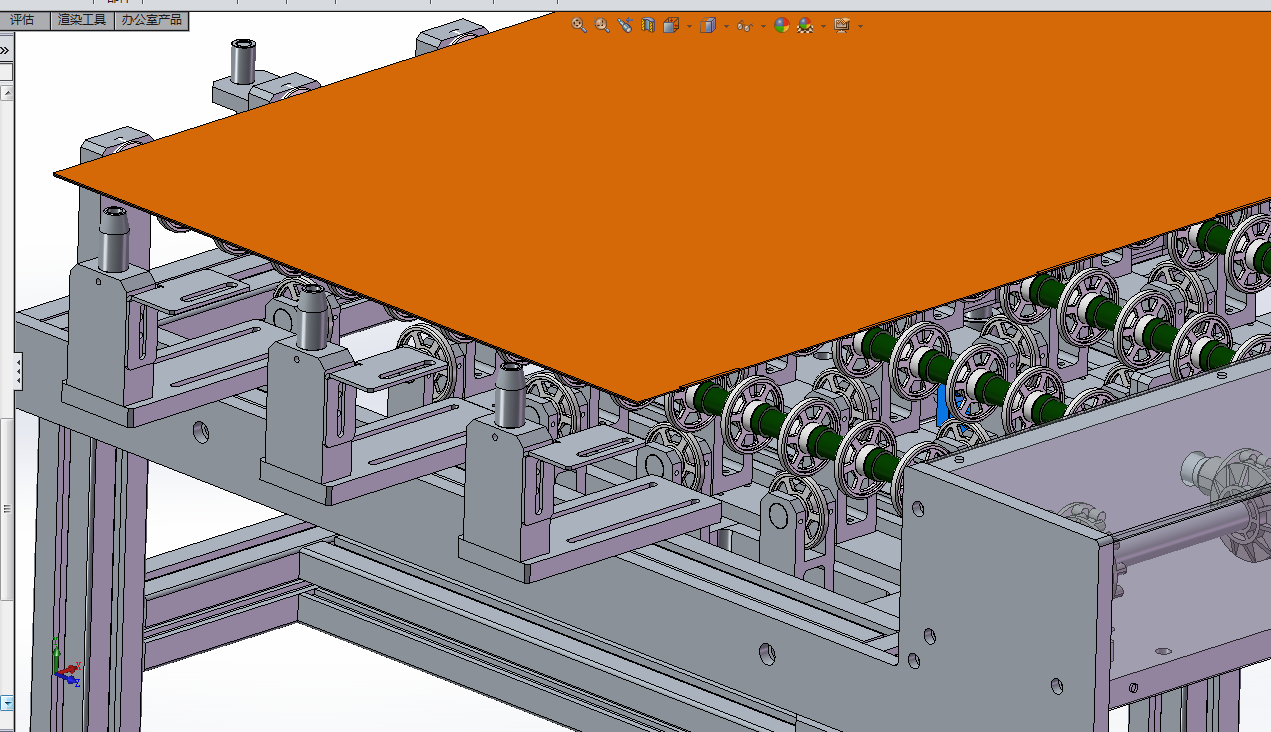Expand the View Settings dropdown arrow
The image size is (1271, 732).
tap(860, 27)
